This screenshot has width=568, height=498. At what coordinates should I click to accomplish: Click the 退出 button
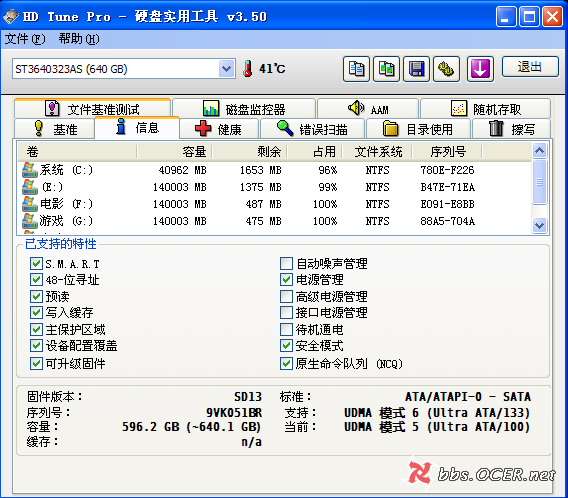pos(530,67)
